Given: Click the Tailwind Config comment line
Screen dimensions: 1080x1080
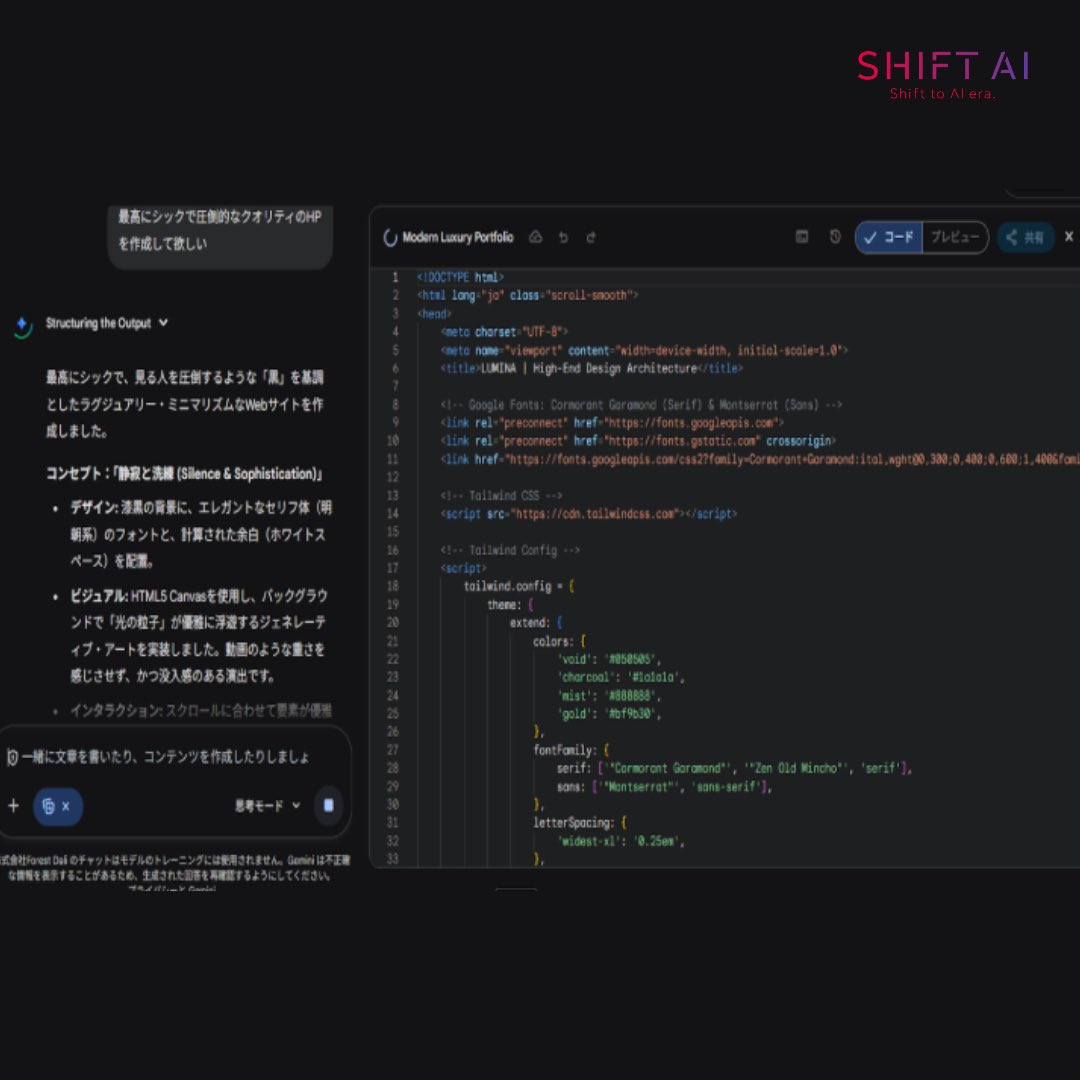Looking at the screenshot, I should (x=510, y=550).
